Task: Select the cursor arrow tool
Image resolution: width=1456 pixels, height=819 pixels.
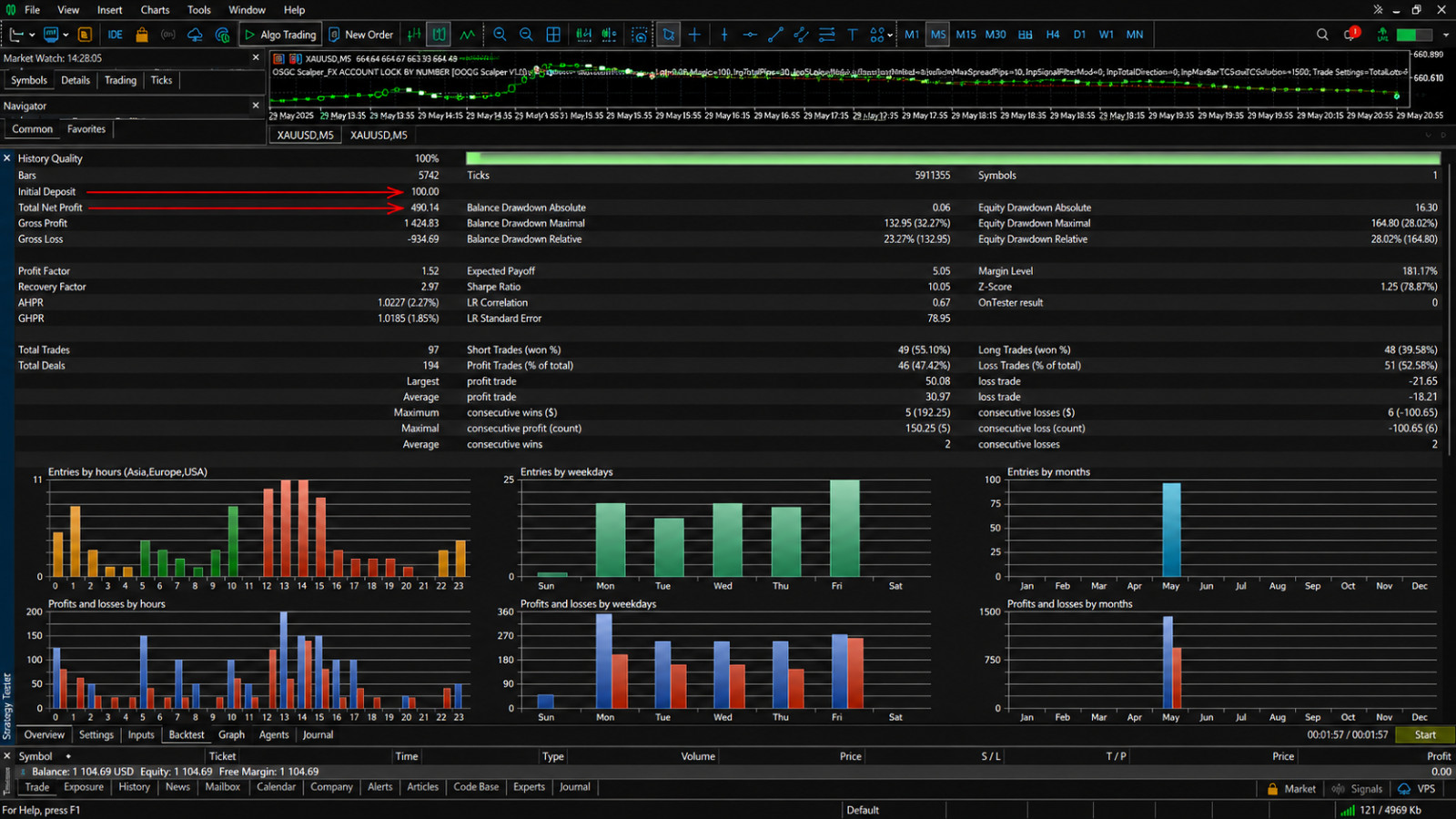Action: [x=669, y=35]
